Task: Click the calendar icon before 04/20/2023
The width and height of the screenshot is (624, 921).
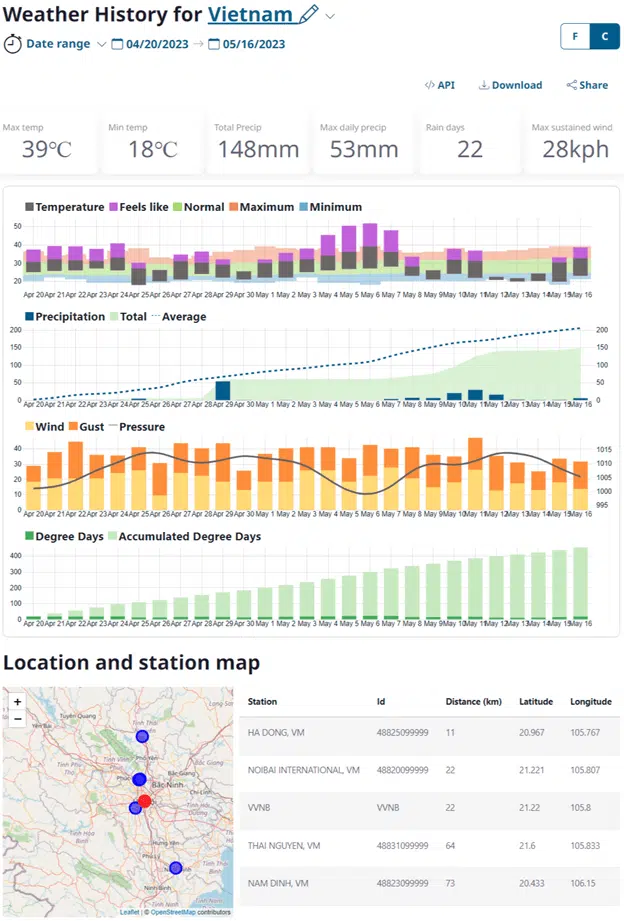Action: (x=117, y=44)
